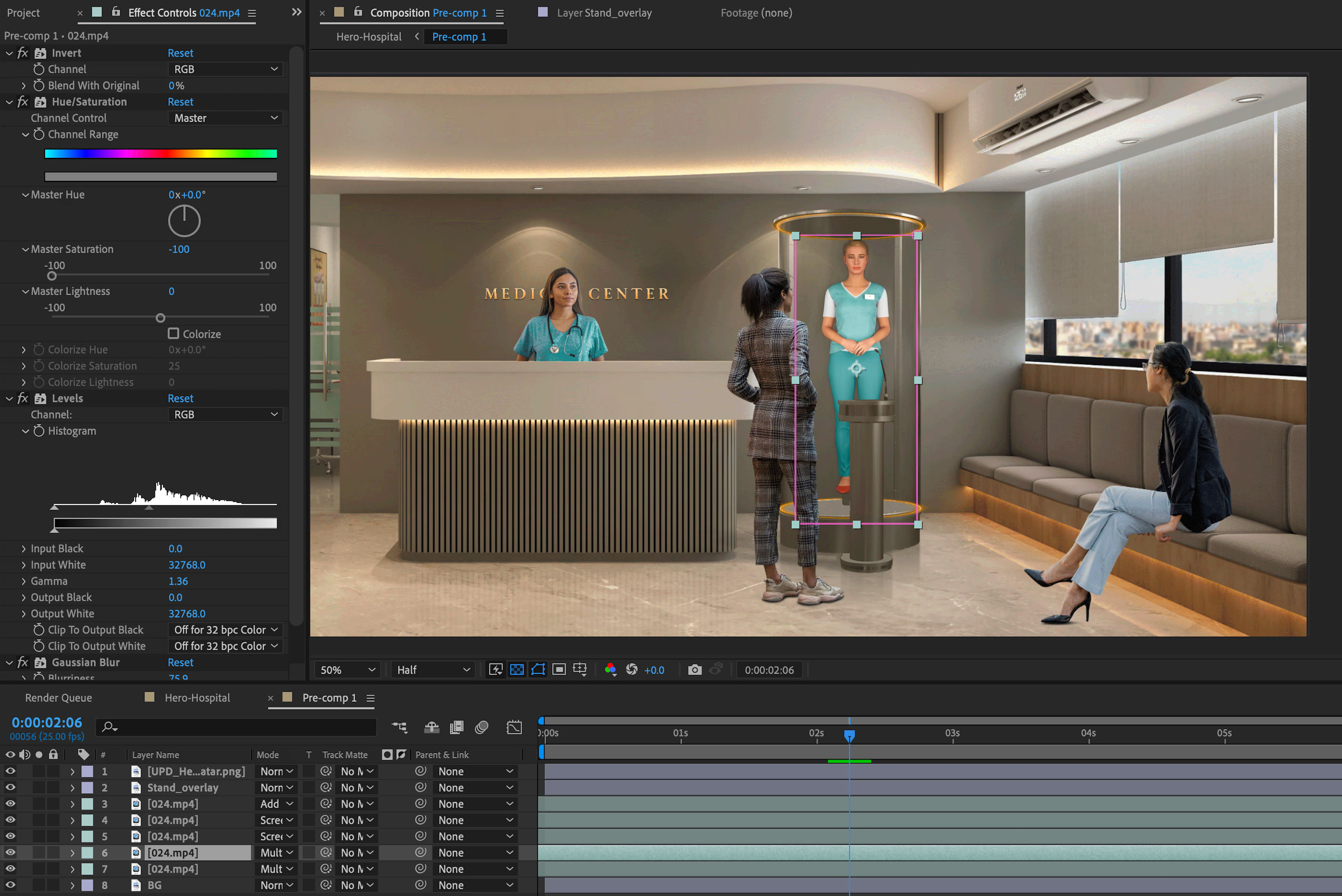Open the Show Channel color options
Image resolution: width=1342 pixels, height=896 pixels.
click(610, 670)
